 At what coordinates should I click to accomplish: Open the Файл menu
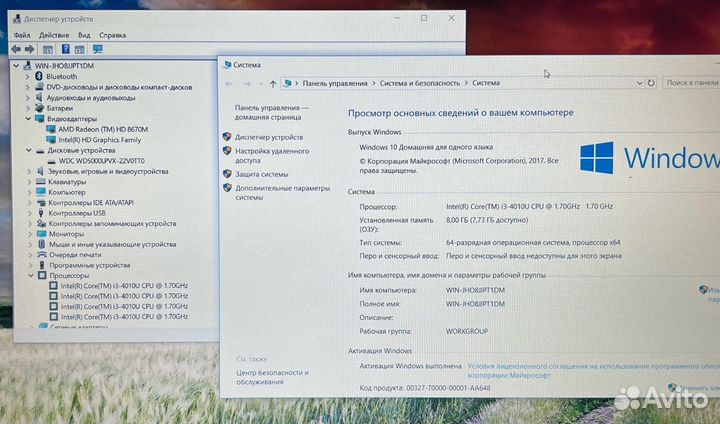[22, 35]
